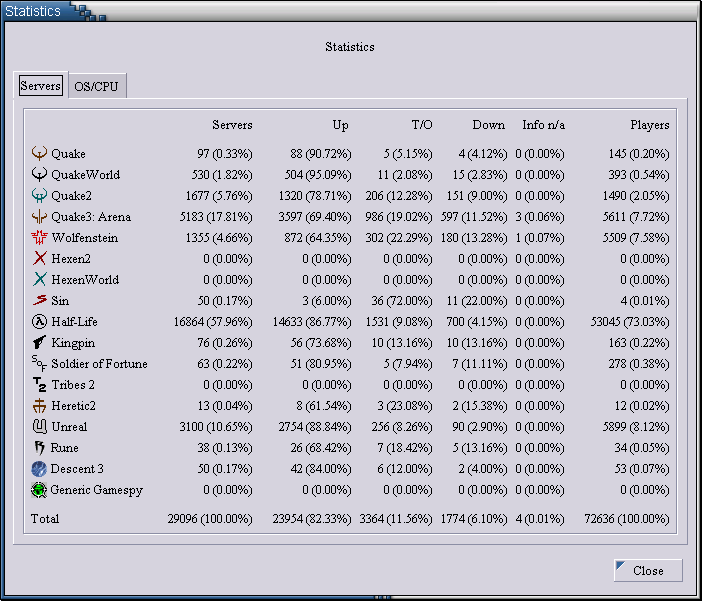Click the Generic Gamespy icon
This screenshot has width=702, height=601.
click(x=39, y=489)
